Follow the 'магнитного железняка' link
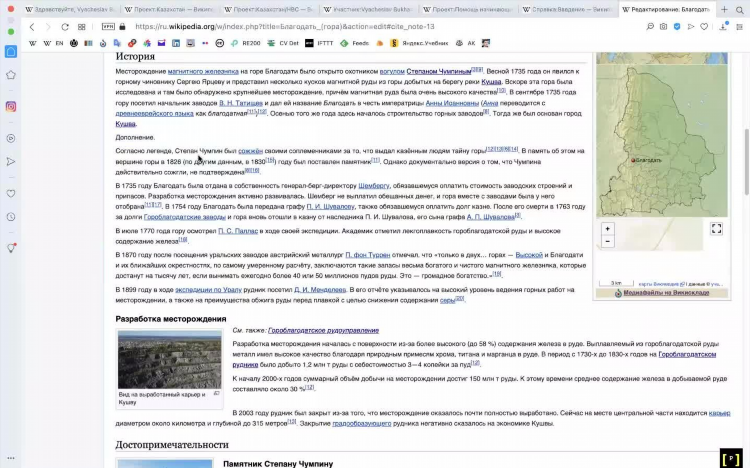The width and height of the screenshot is (750, 468). [203, 71]
